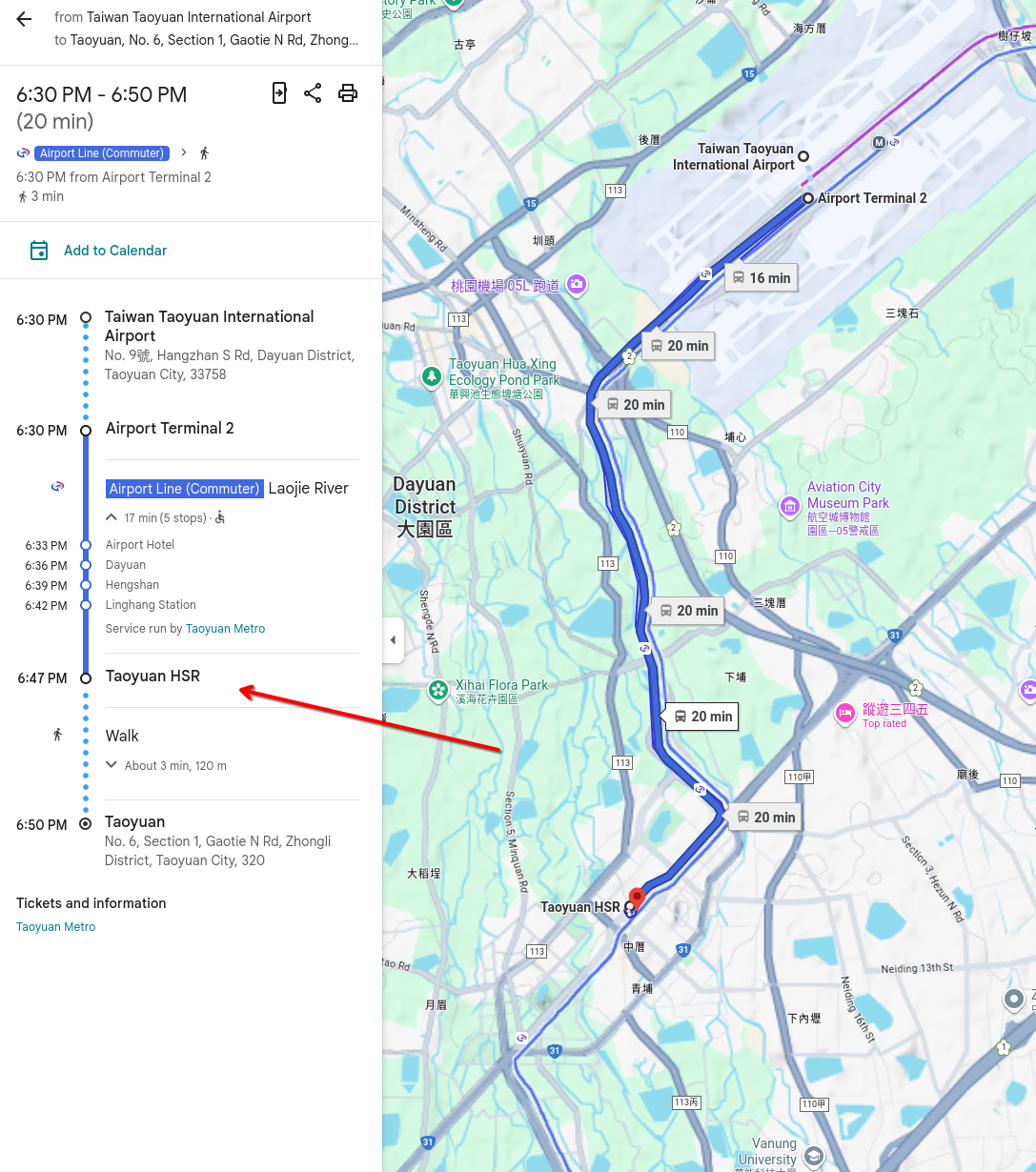Collapse the 17 min (5 stops) list

[x=112, y=517]
